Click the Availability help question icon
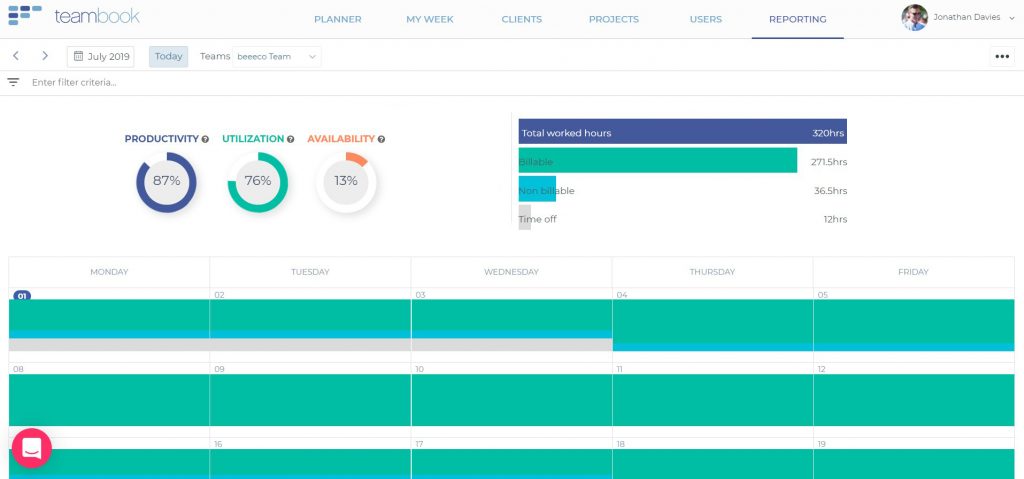 [382, 139]
